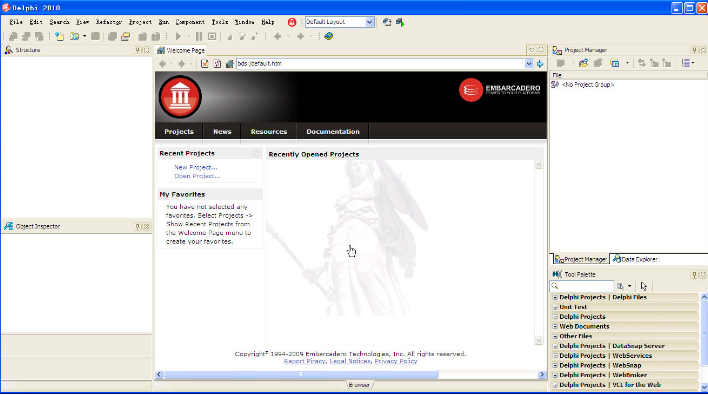
Task: Click the red Welcome Page museum logo
Action: [x=180, y=97]
